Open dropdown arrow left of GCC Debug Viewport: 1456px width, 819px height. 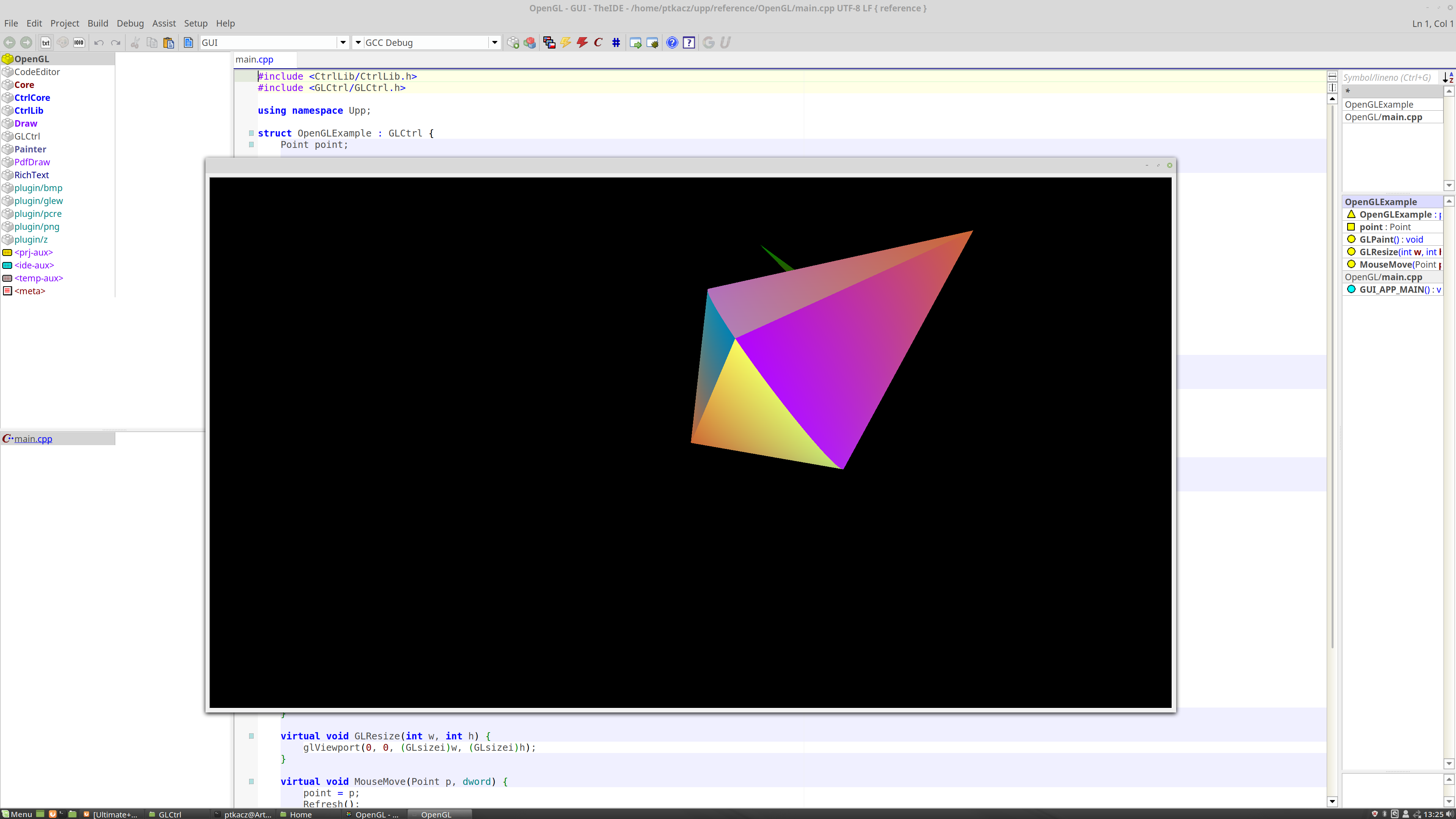[358, 42]
